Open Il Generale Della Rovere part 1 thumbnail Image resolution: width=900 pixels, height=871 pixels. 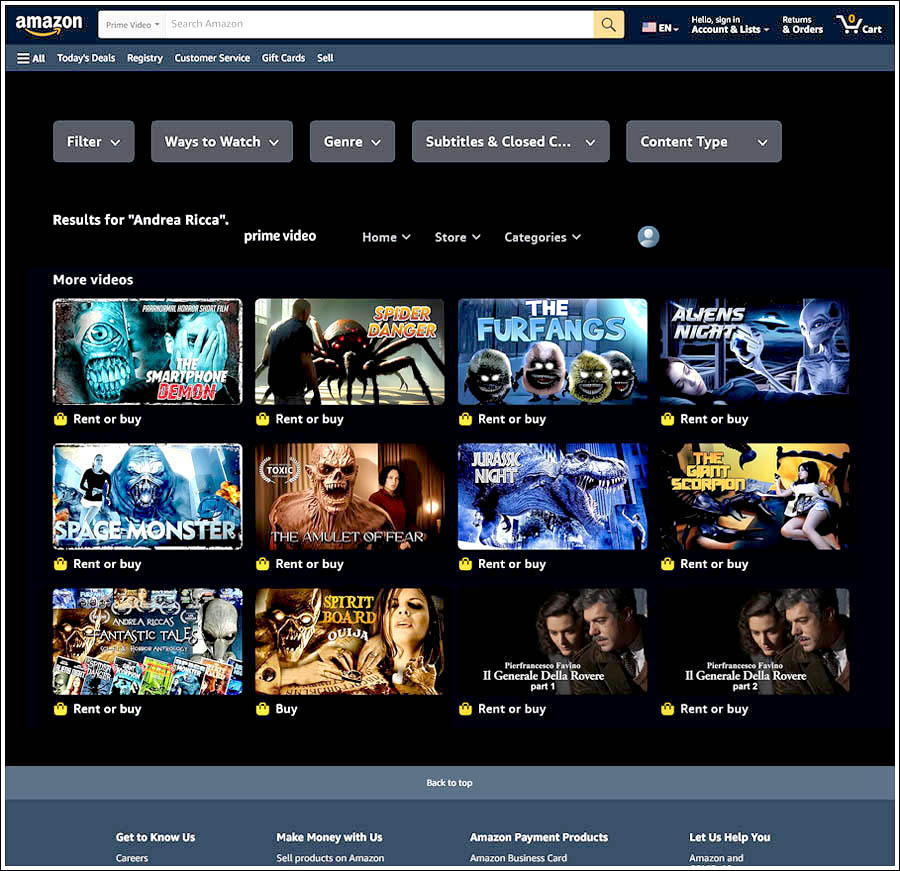coord(552,641)
